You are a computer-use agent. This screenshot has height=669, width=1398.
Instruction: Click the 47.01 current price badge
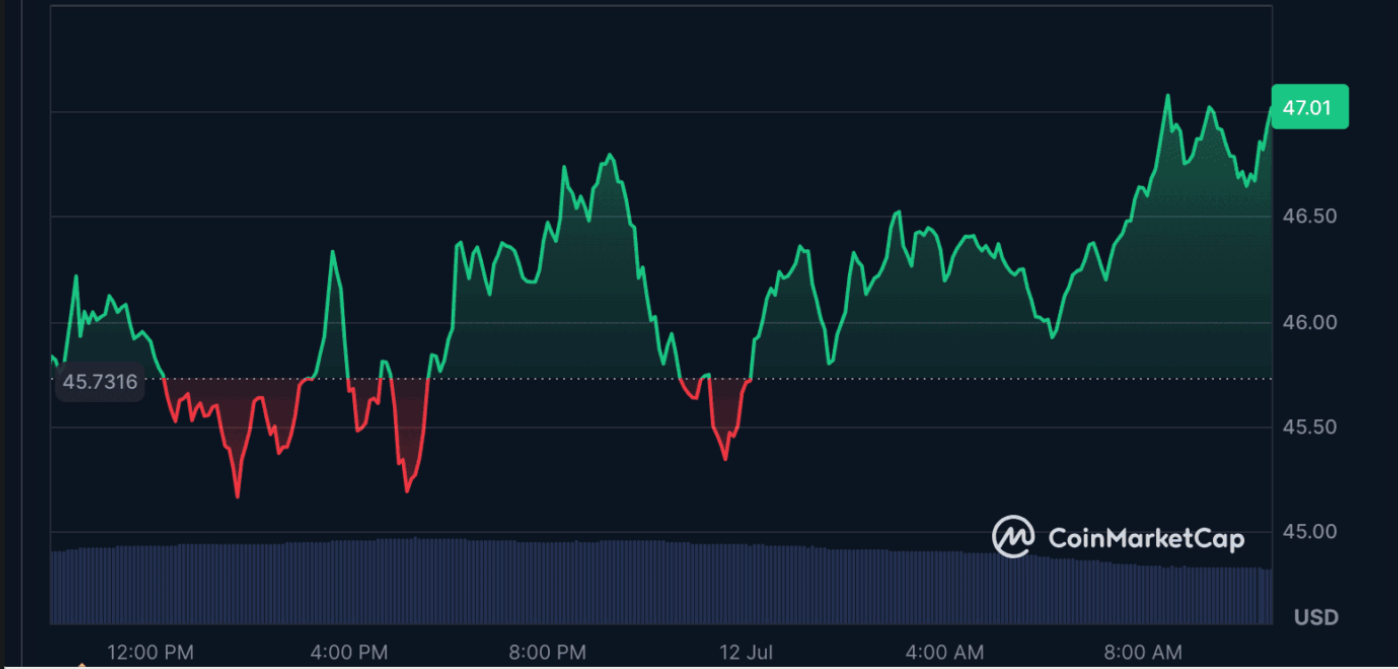click(1310, 107)
